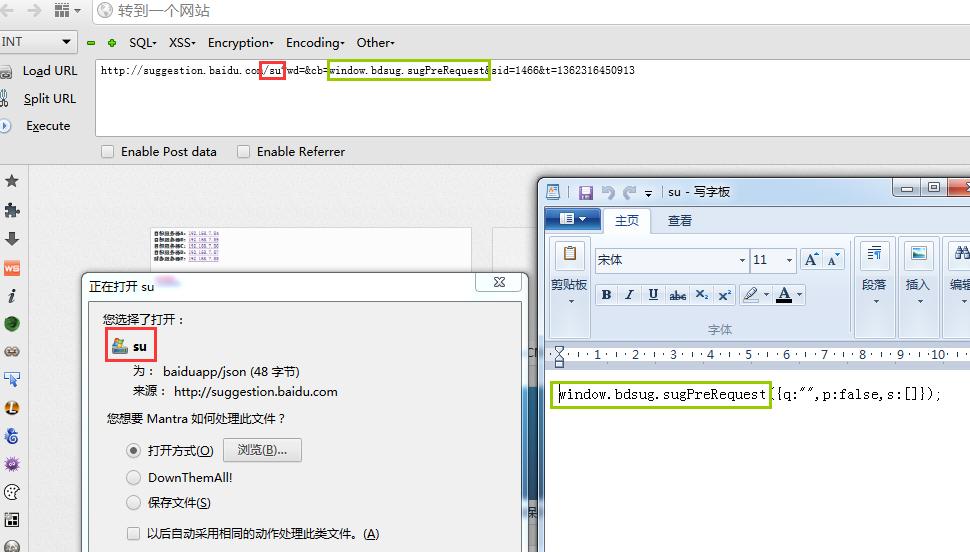The height and width of the screenshot is (552, 970).
Task: Click the green plus icon in HackBar
Action: tap(112, 43)
